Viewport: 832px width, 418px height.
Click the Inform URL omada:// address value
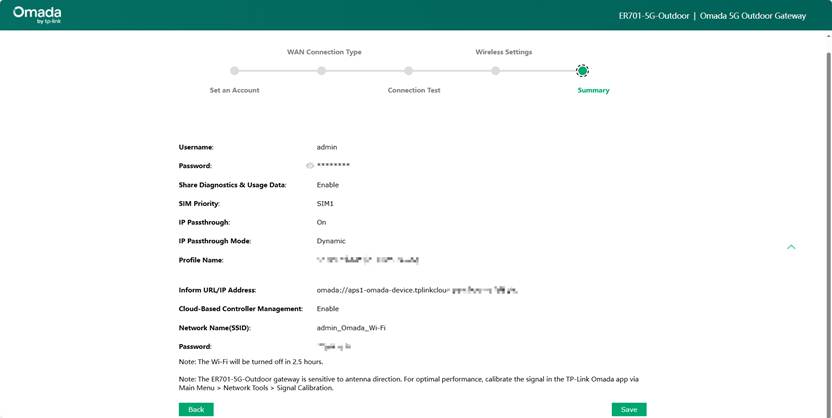[x=415, y=290]
